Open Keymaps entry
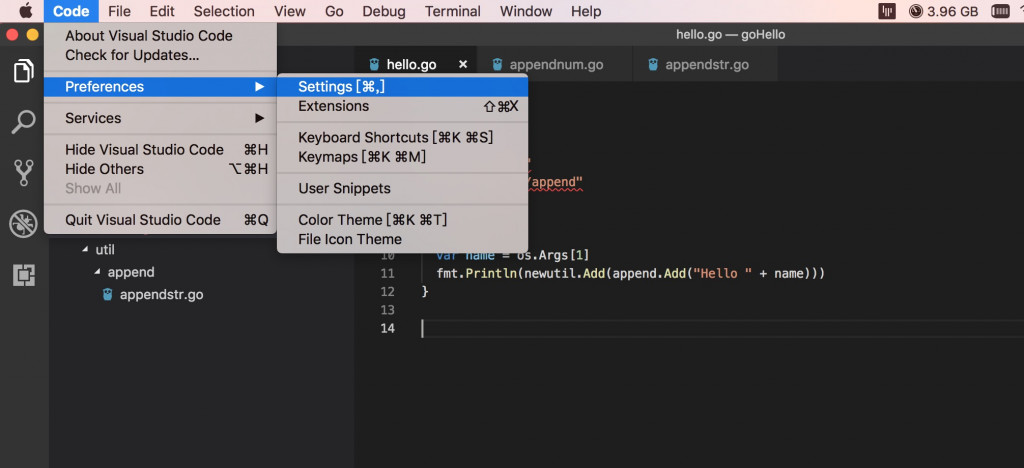Viewport: 1024px width, 468px height. click(x=402, y=157)
